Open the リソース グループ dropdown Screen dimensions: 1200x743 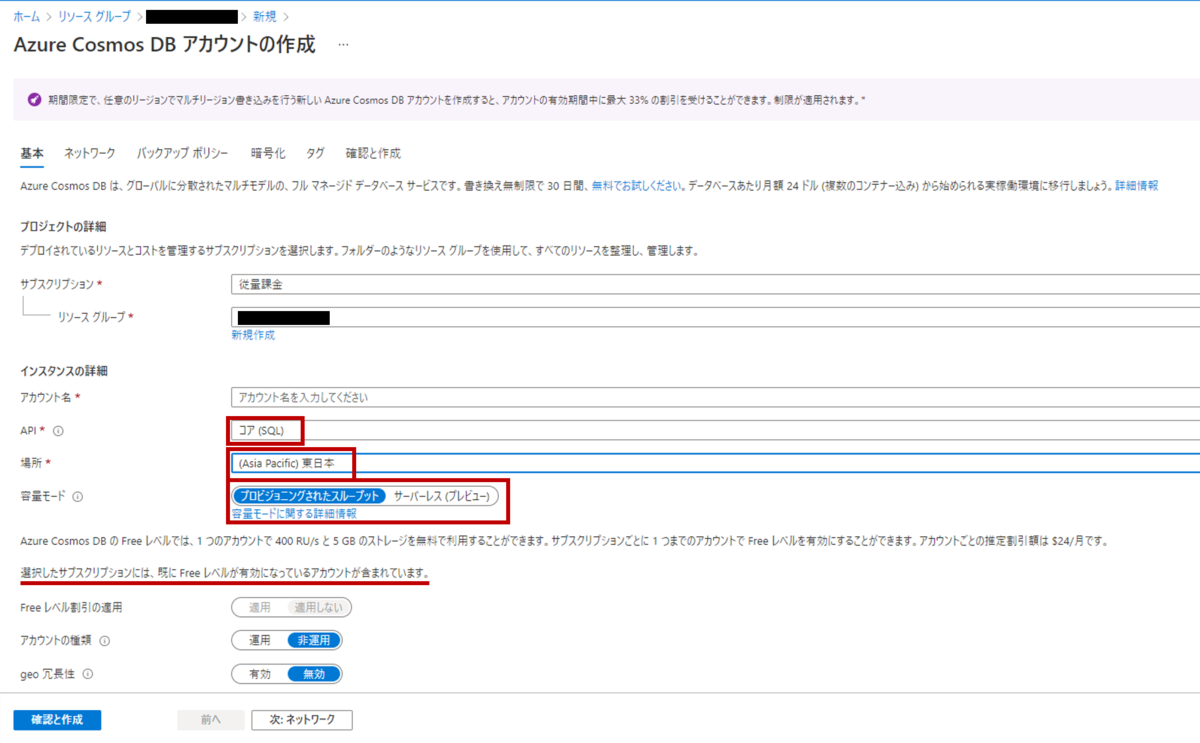pos(715,317)
